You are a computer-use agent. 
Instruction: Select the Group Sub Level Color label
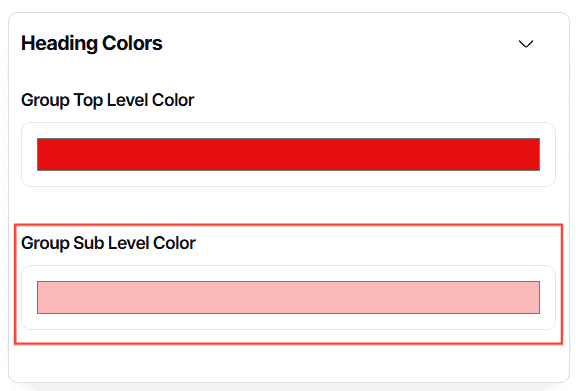(x=108, y=243)
